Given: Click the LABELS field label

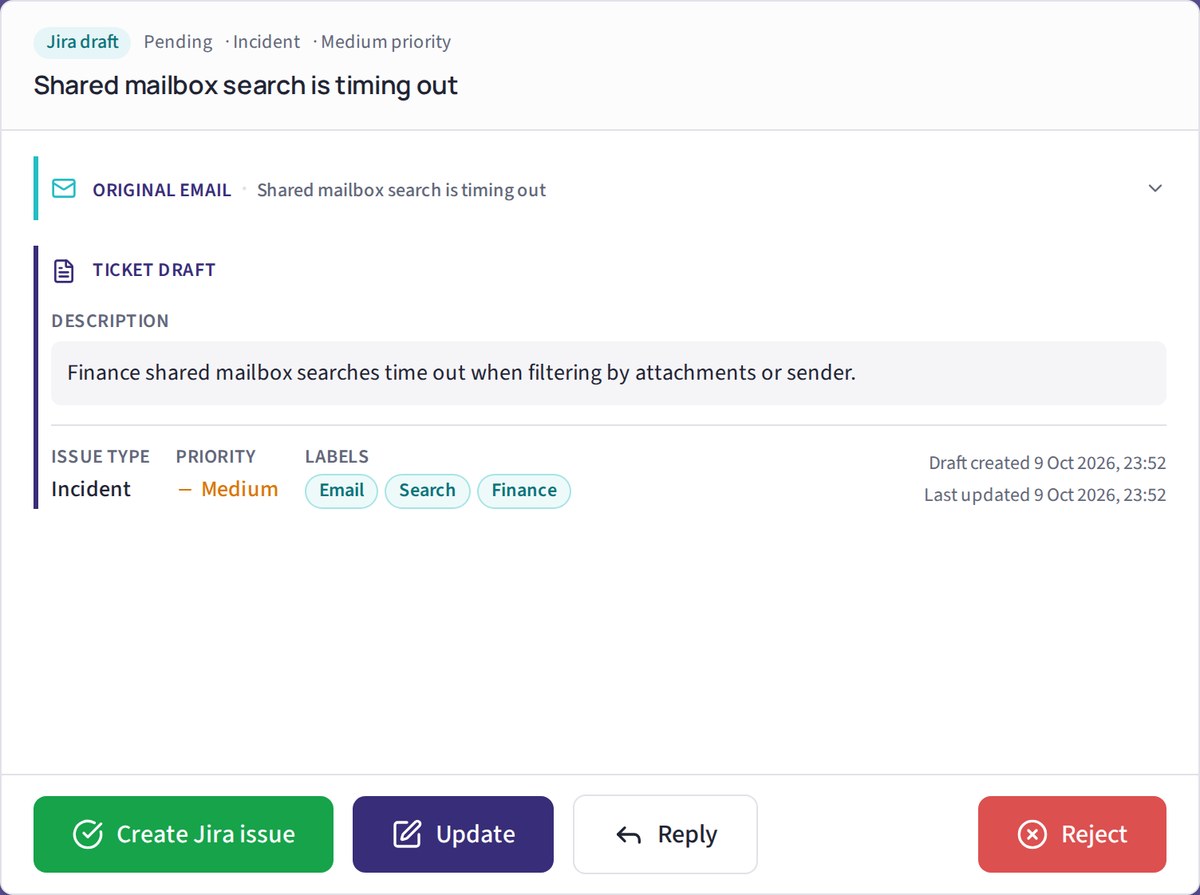Looking at the screenshot, I should coord(337,457).
